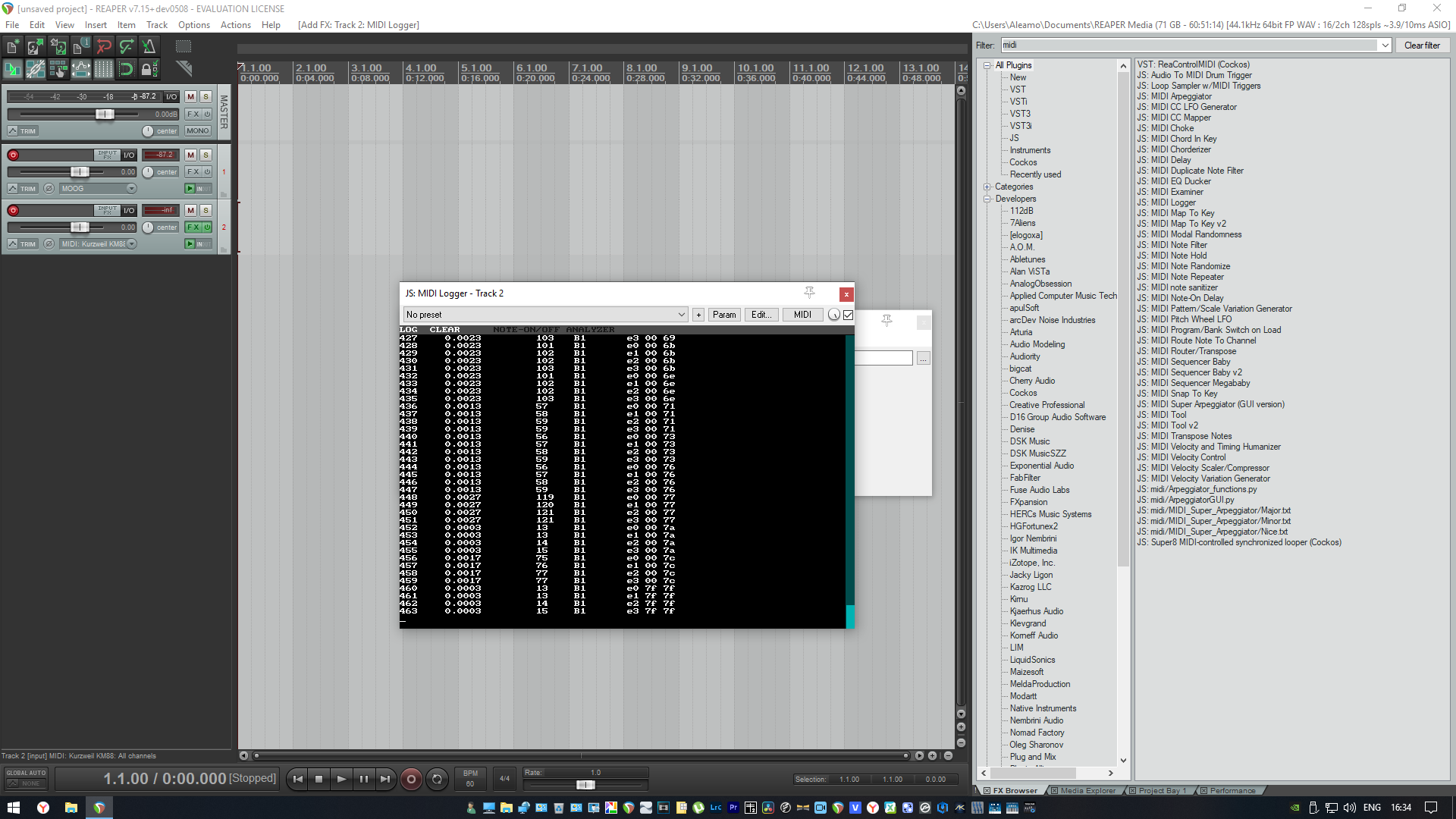Toggle the metronome icon
This screenshot has height=819, width=1456.
tap(149, 47)
